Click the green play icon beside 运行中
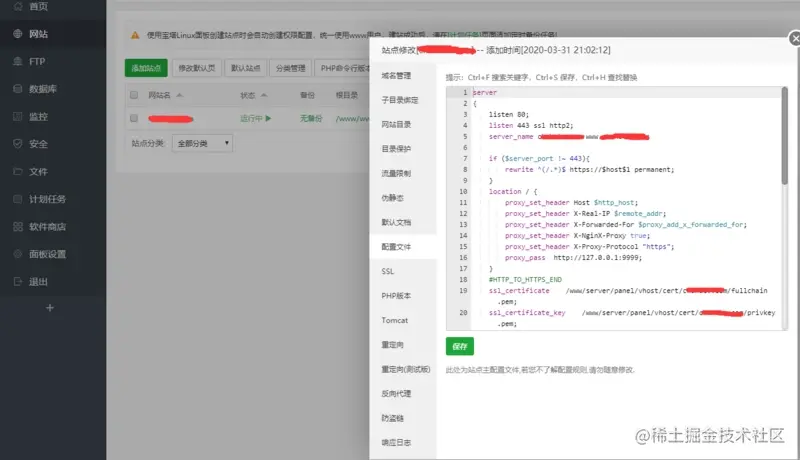This screenshot has height=460, width=800. click(x=268, y=118)
